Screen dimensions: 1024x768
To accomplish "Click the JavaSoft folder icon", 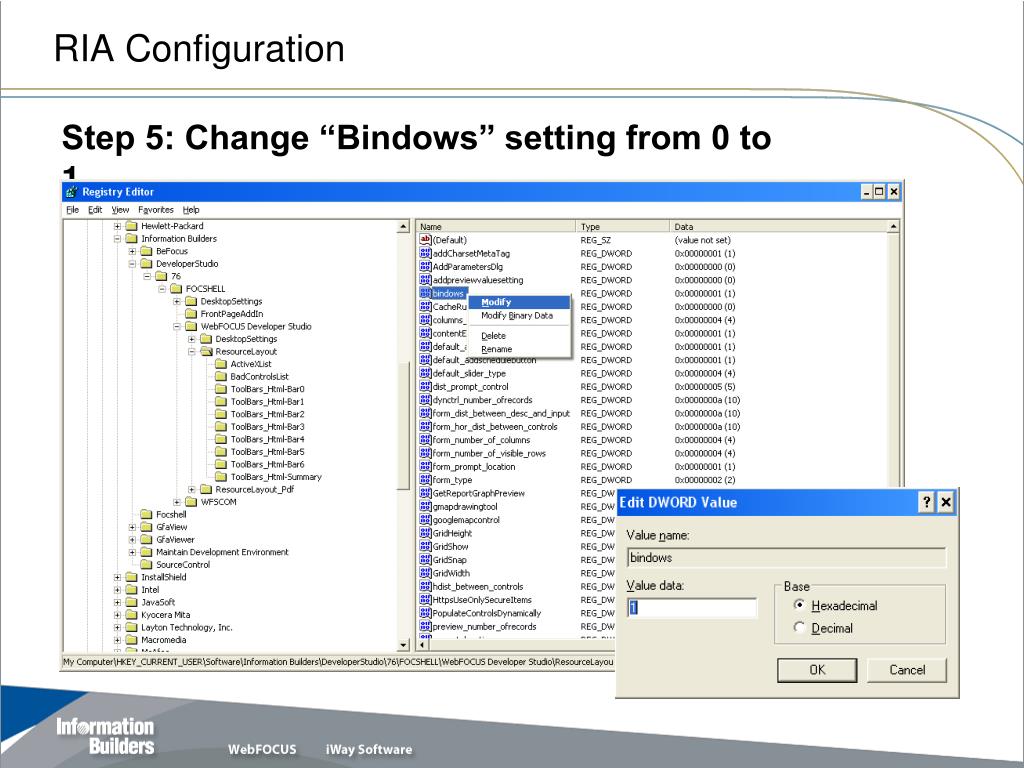I will (131, 602).
